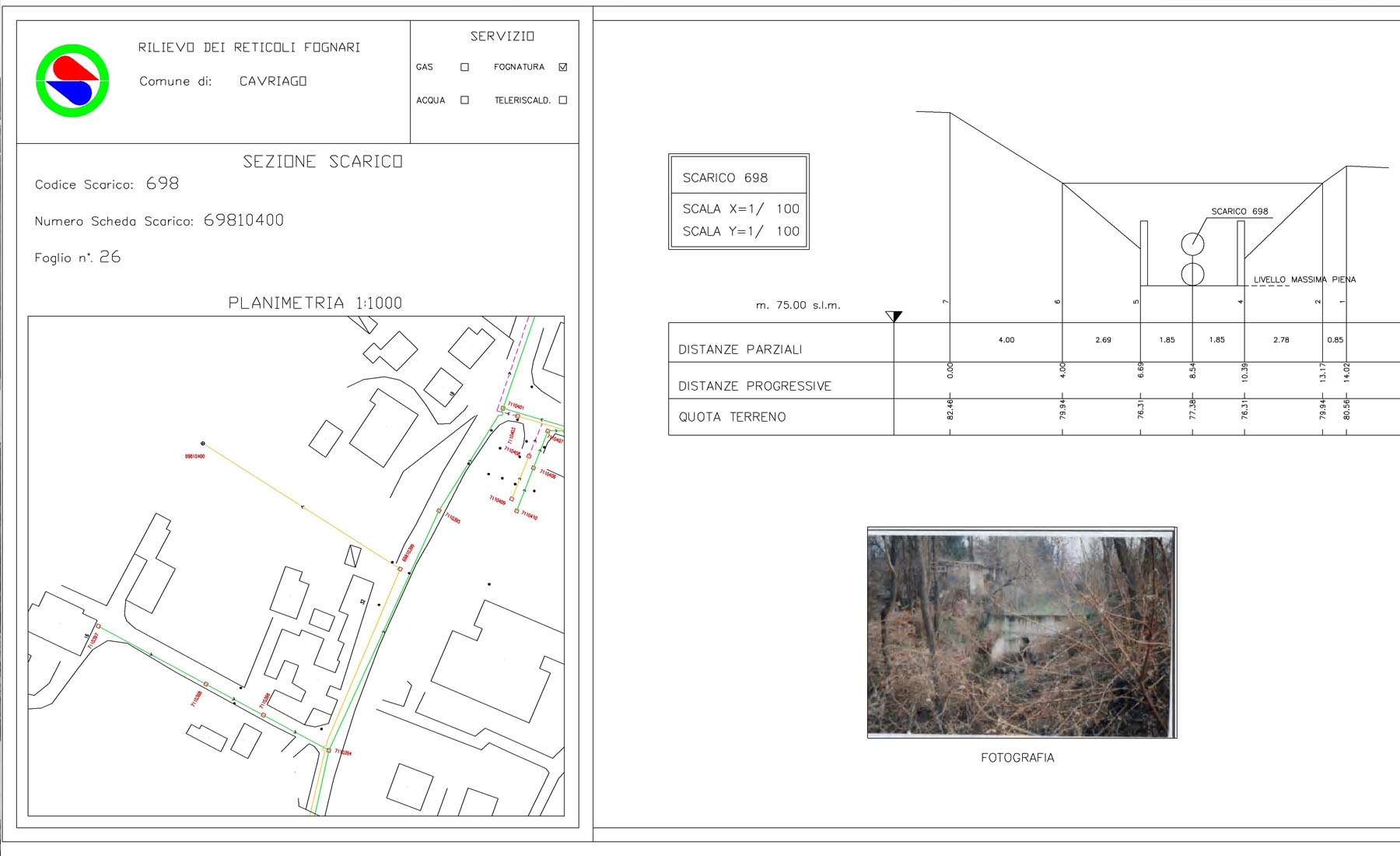Click the 'SEZIONE SCARICO' heading

(x=323, y=161)
